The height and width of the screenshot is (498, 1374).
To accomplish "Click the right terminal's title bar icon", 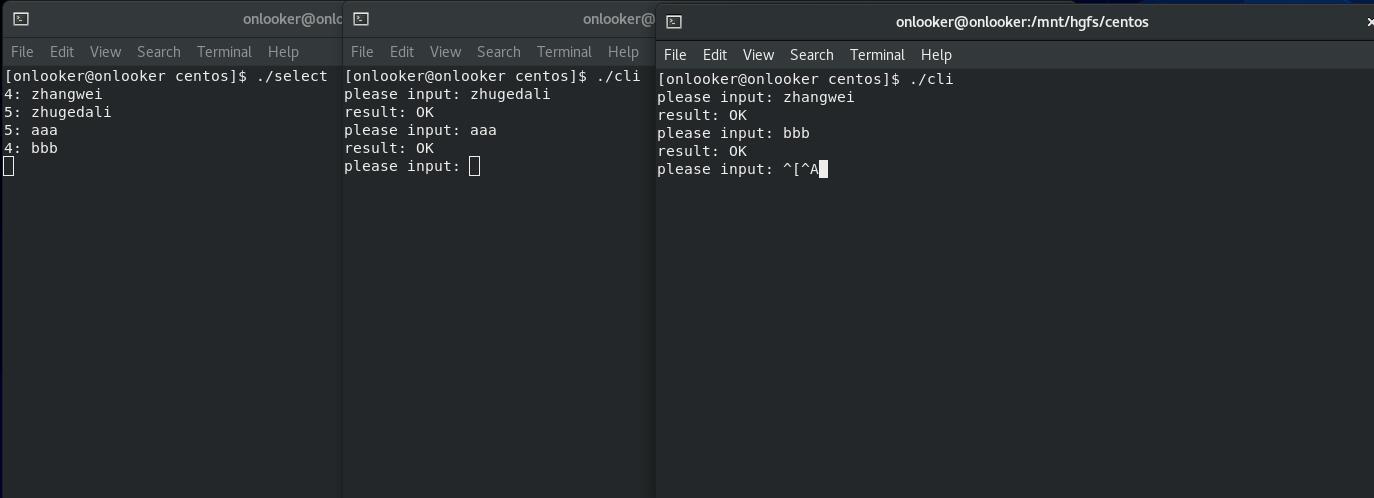I will [x=674, y=22].
